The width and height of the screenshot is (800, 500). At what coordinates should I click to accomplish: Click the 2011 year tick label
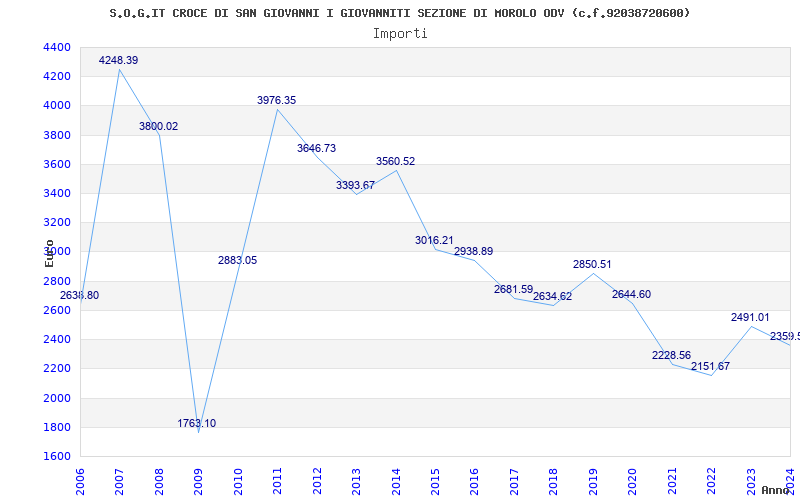[277, 481]
